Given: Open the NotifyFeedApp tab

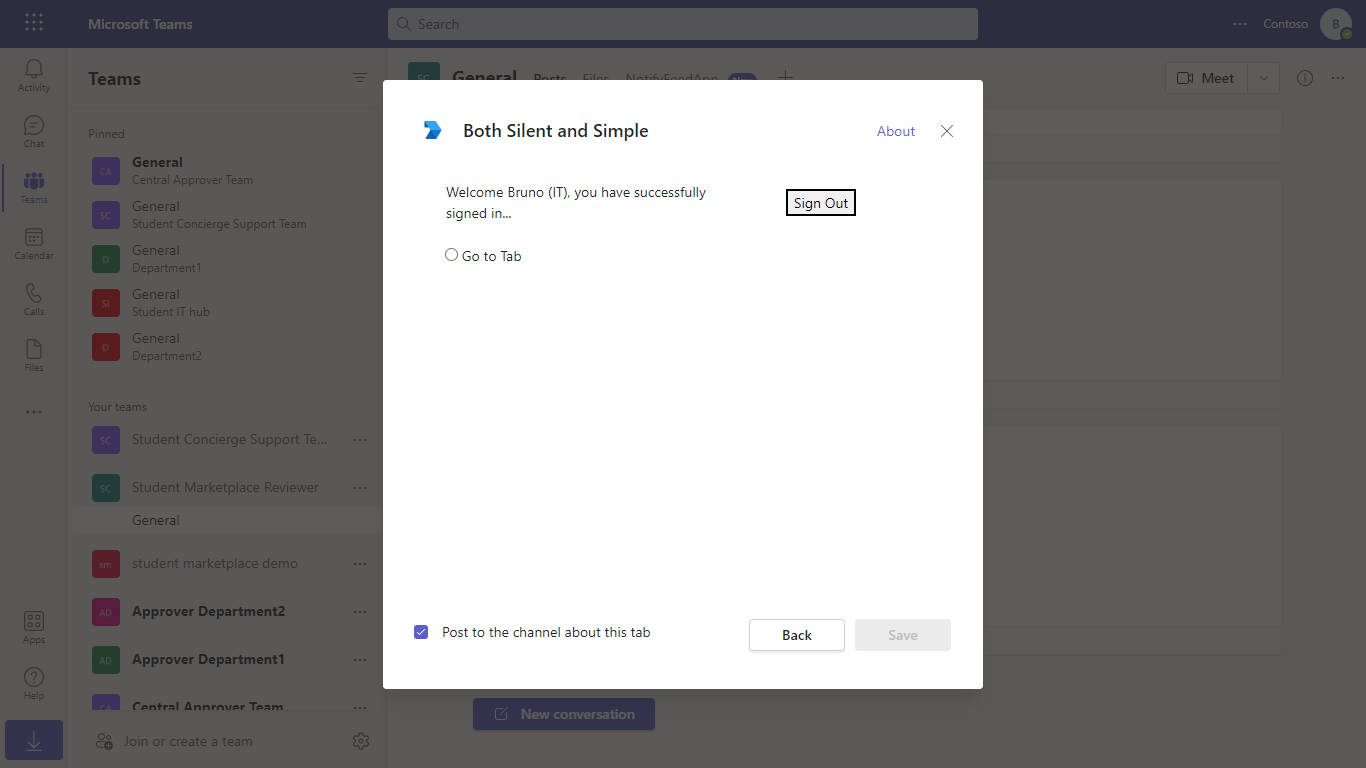Looking at the screenshot, I should [x=672, y=79].
